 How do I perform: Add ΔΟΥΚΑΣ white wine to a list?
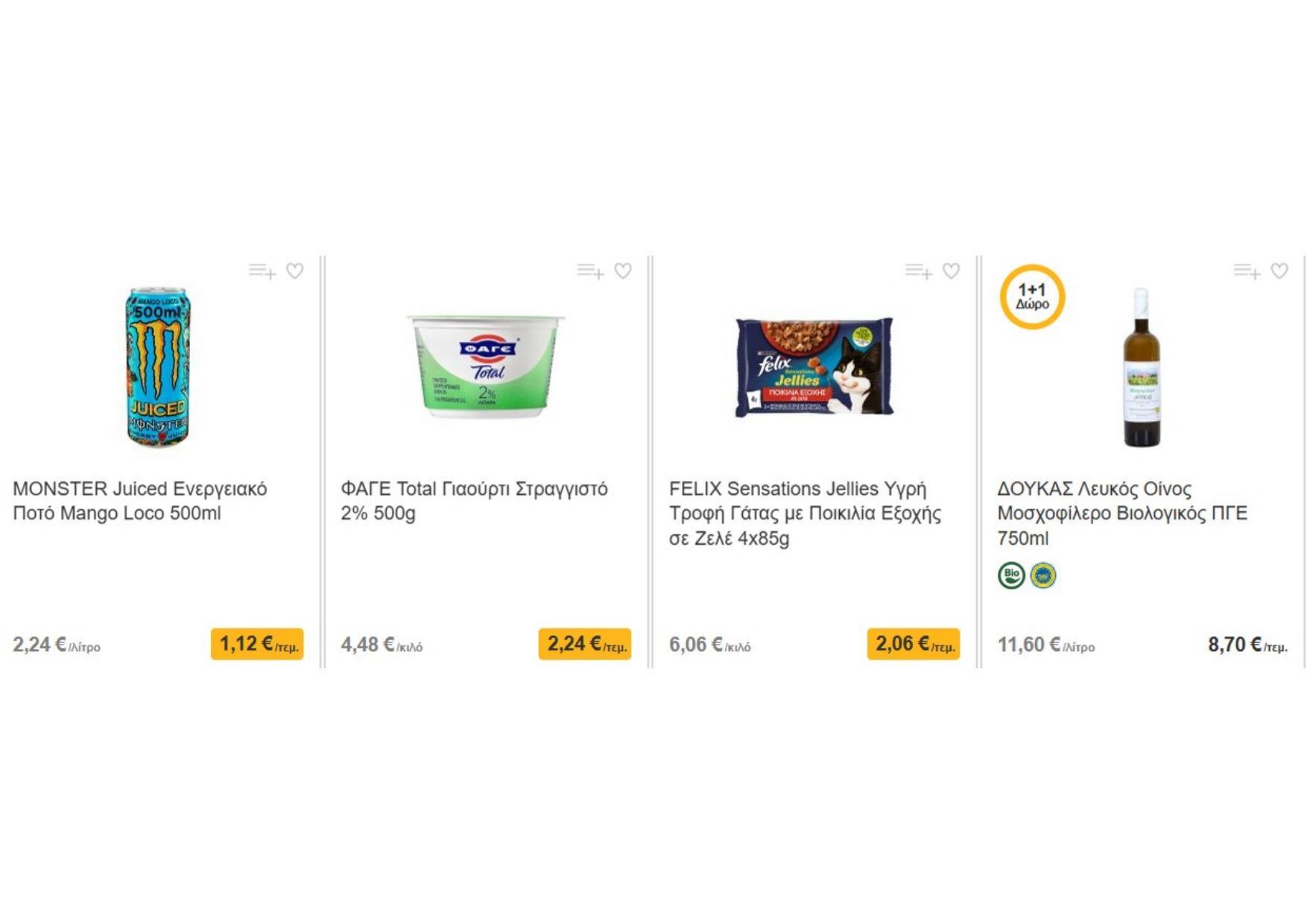coord(1246,271)
